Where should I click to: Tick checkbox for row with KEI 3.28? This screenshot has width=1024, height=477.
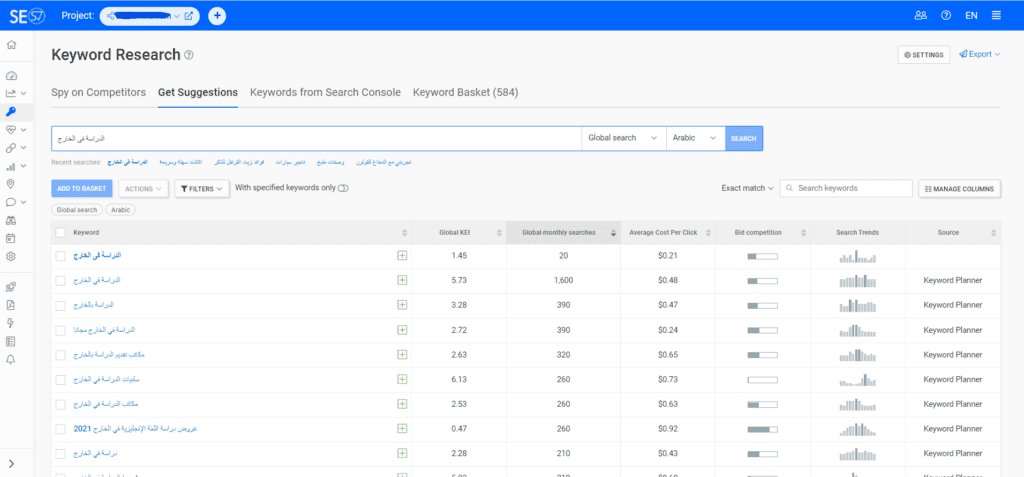[x=61, y=305]
